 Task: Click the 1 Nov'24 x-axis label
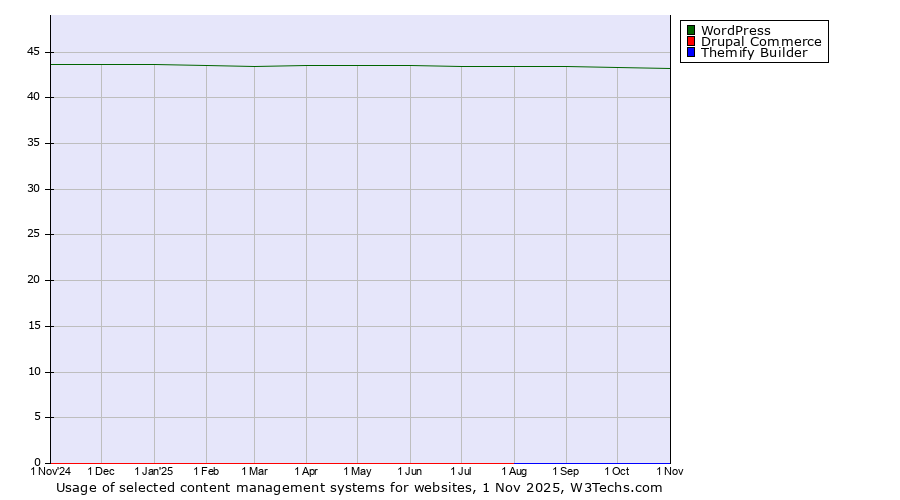point(51,471)
